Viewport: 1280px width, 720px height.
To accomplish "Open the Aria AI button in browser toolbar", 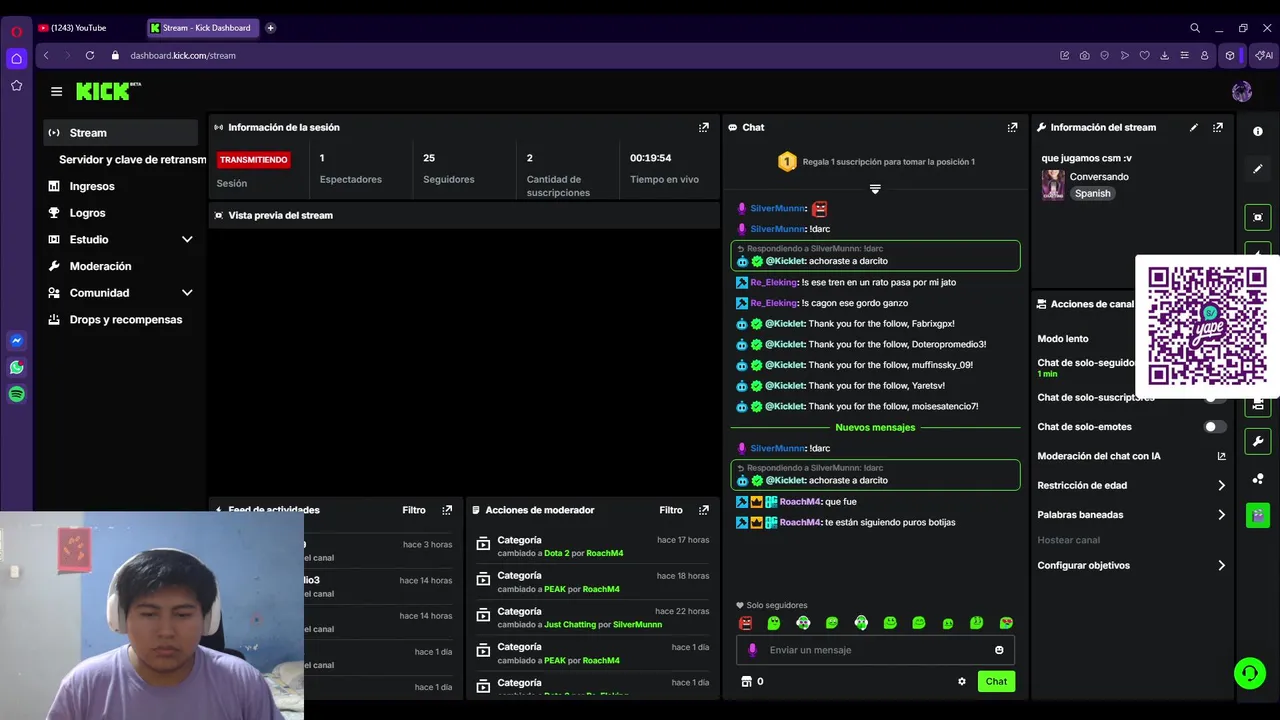I will (1264, 55).
